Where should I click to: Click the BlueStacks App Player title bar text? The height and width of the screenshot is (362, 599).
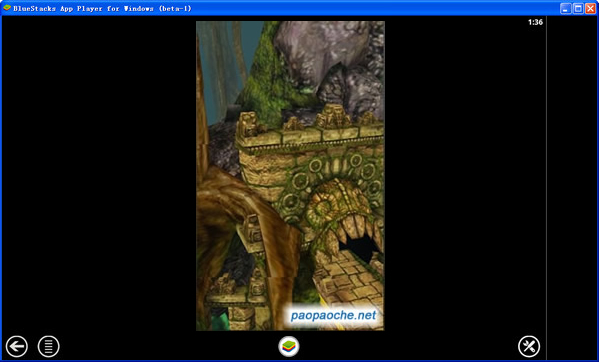(x=102, y=8)
